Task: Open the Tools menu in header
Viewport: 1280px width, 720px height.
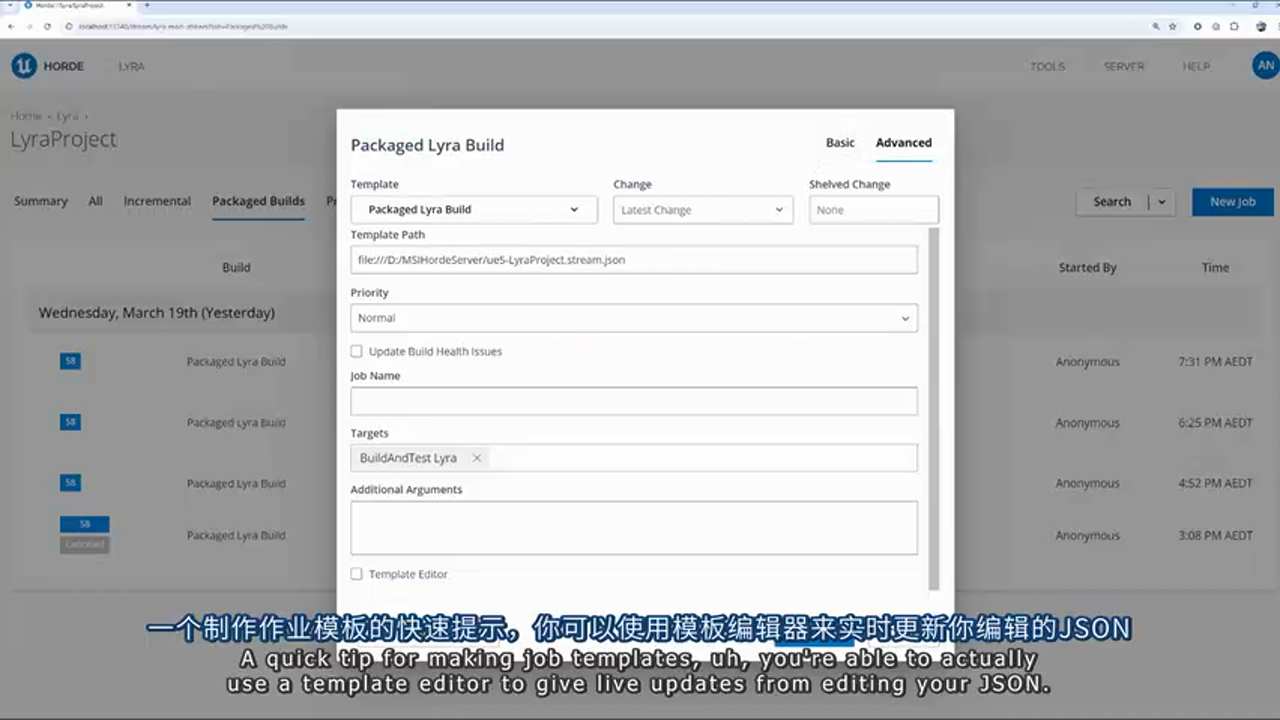Action: (x=1047, y=66)
